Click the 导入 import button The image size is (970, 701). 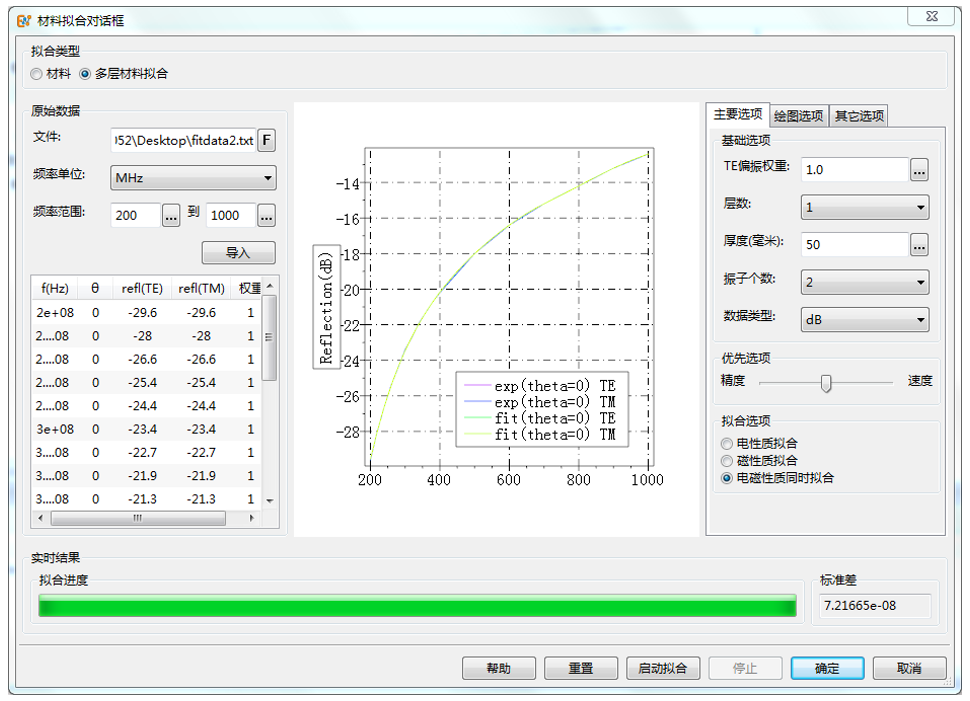click(x=238, y=253)
